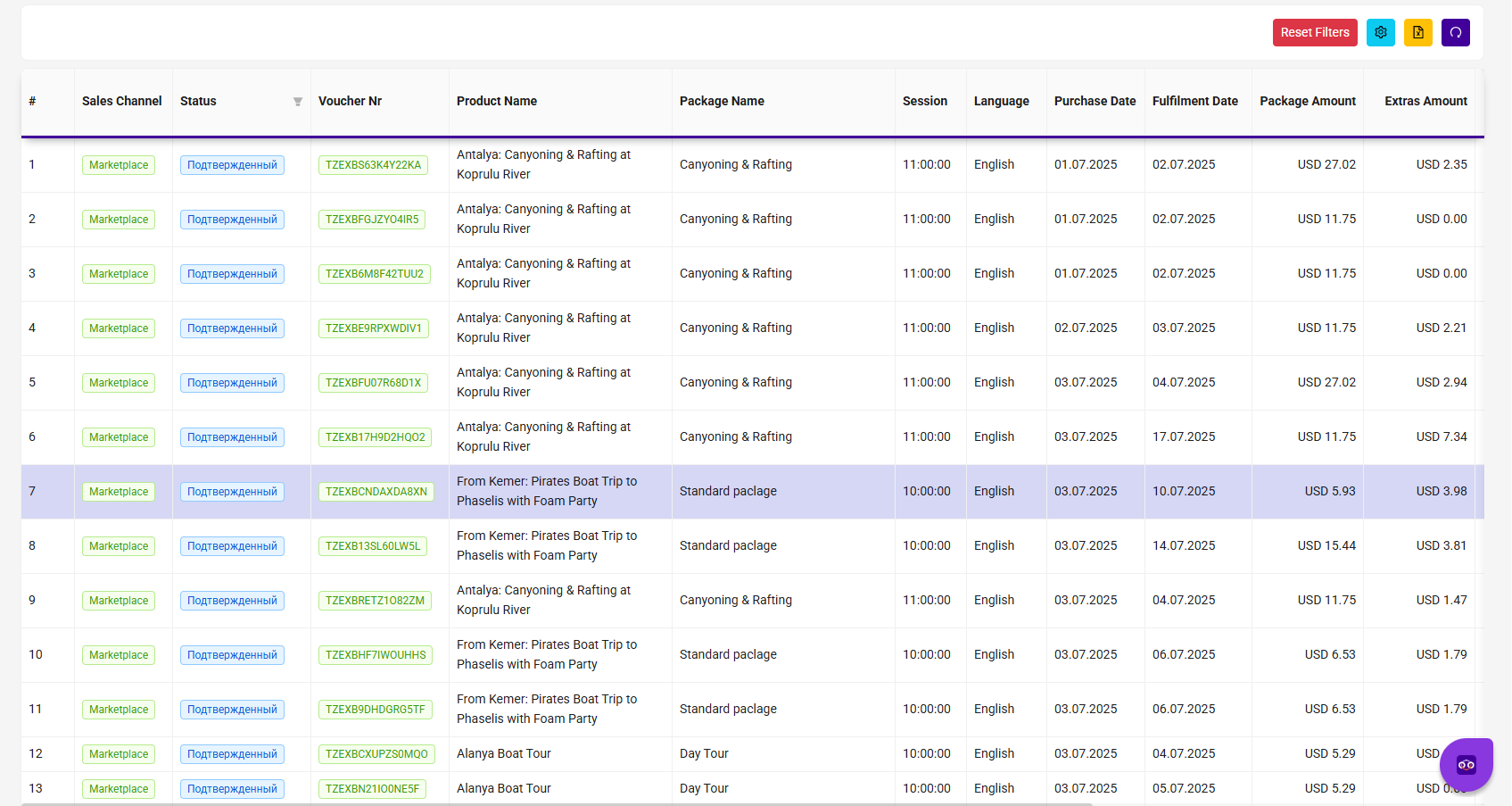Open voucher TZEXBS63K4Y22KA
The height and width of the screenshot is (806, 1512).
tap(373, 165)
